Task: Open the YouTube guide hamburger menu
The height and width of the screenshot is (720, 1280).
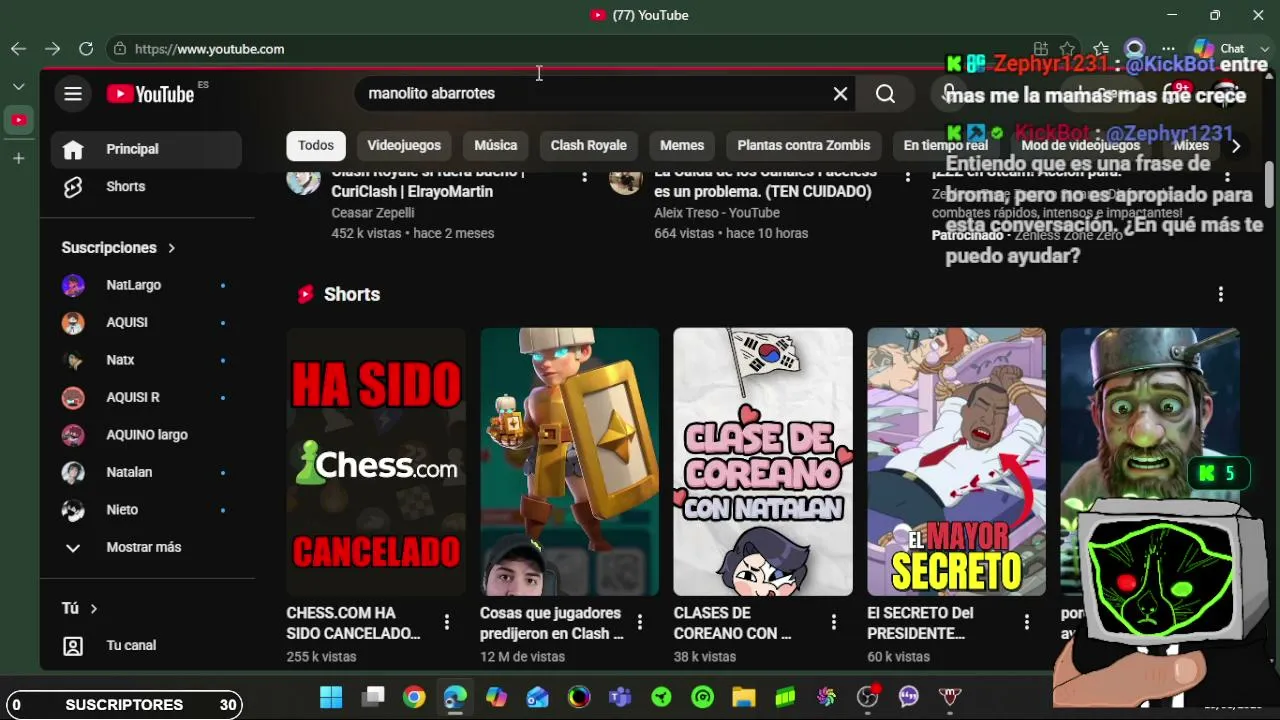Action: 73,94
